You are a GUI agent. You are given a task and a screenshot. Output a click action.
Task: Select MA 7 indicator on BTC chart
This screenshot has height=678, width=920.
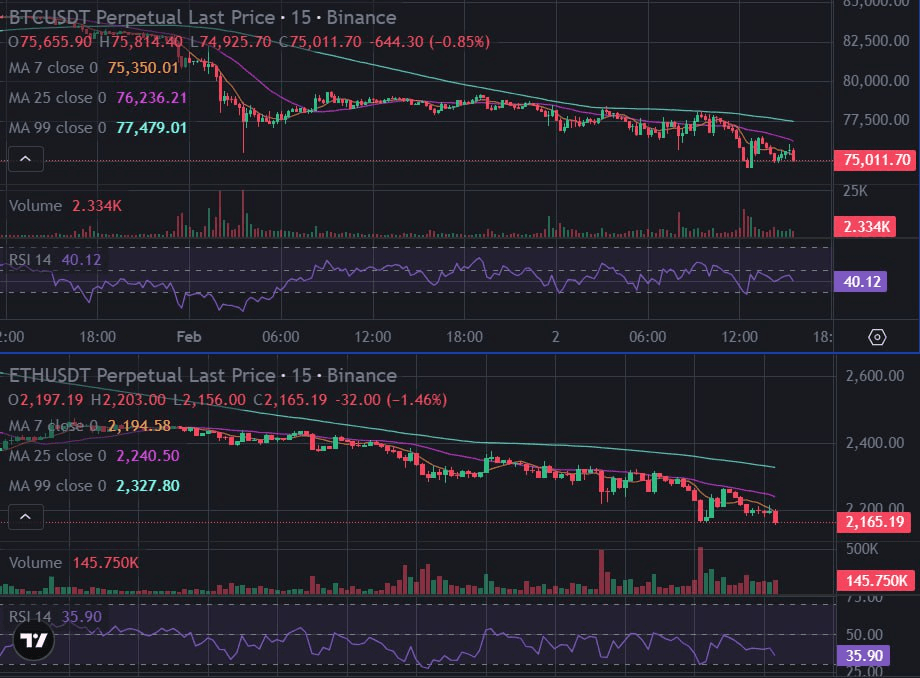tap(53, 67)
